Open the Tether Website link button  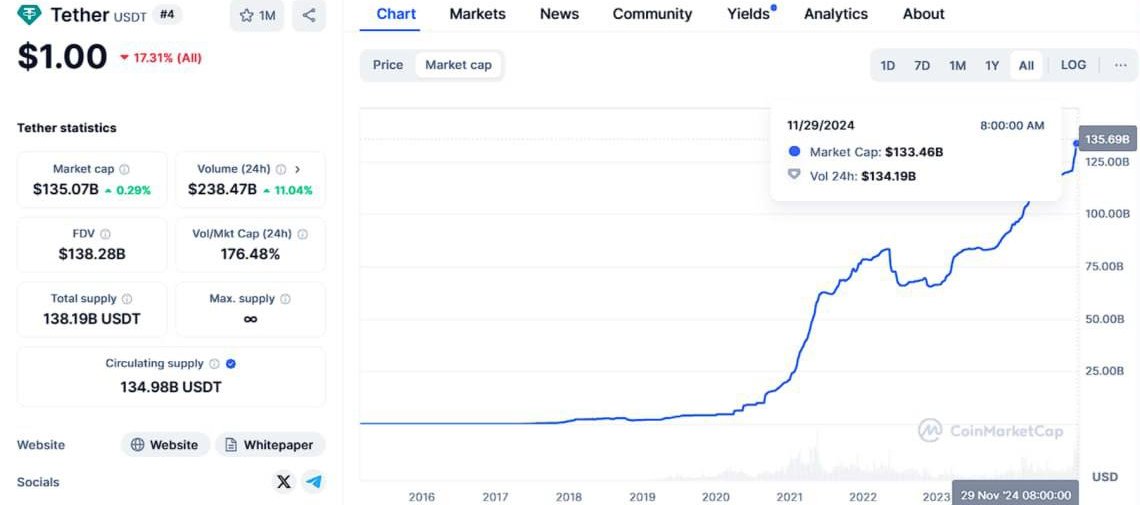pyautogui.click(x=165, y=445)
